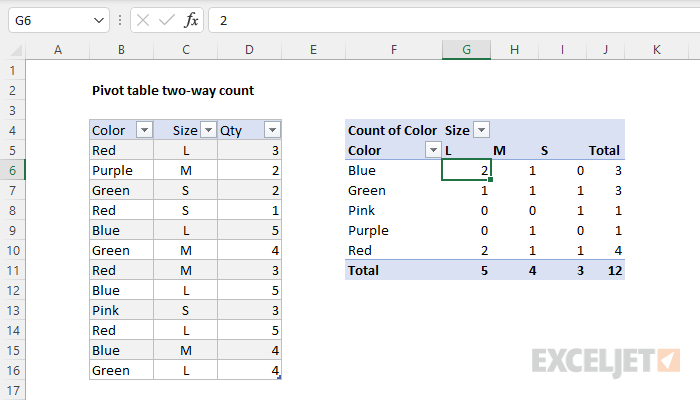Open the Color column filter dropdown
This screenshot has height=400, width=700.
144,130
